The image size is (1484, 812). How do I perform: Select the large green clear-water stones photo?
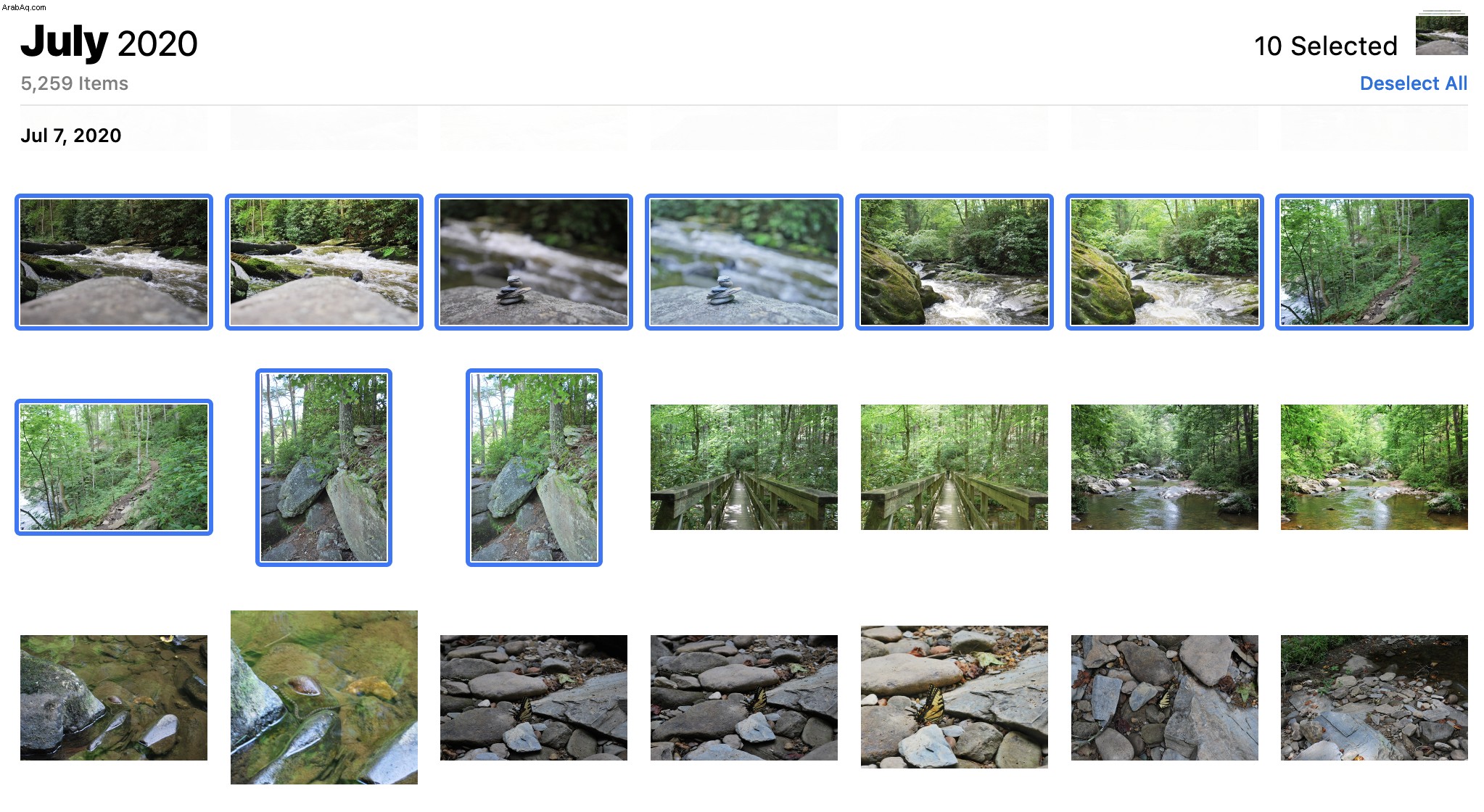tap(324, 697)
